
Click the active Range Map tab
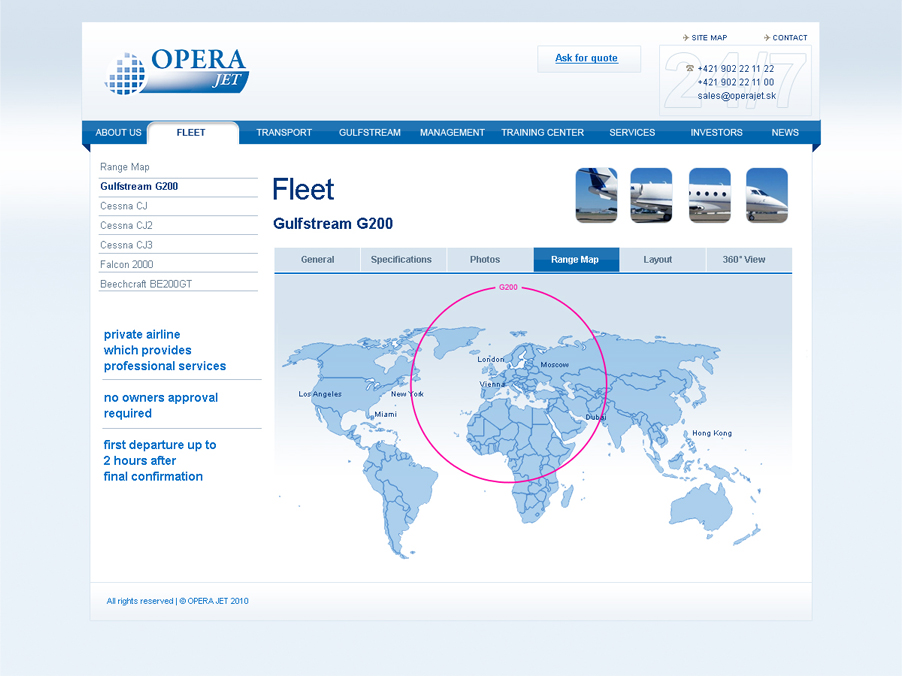pos(576,259)
